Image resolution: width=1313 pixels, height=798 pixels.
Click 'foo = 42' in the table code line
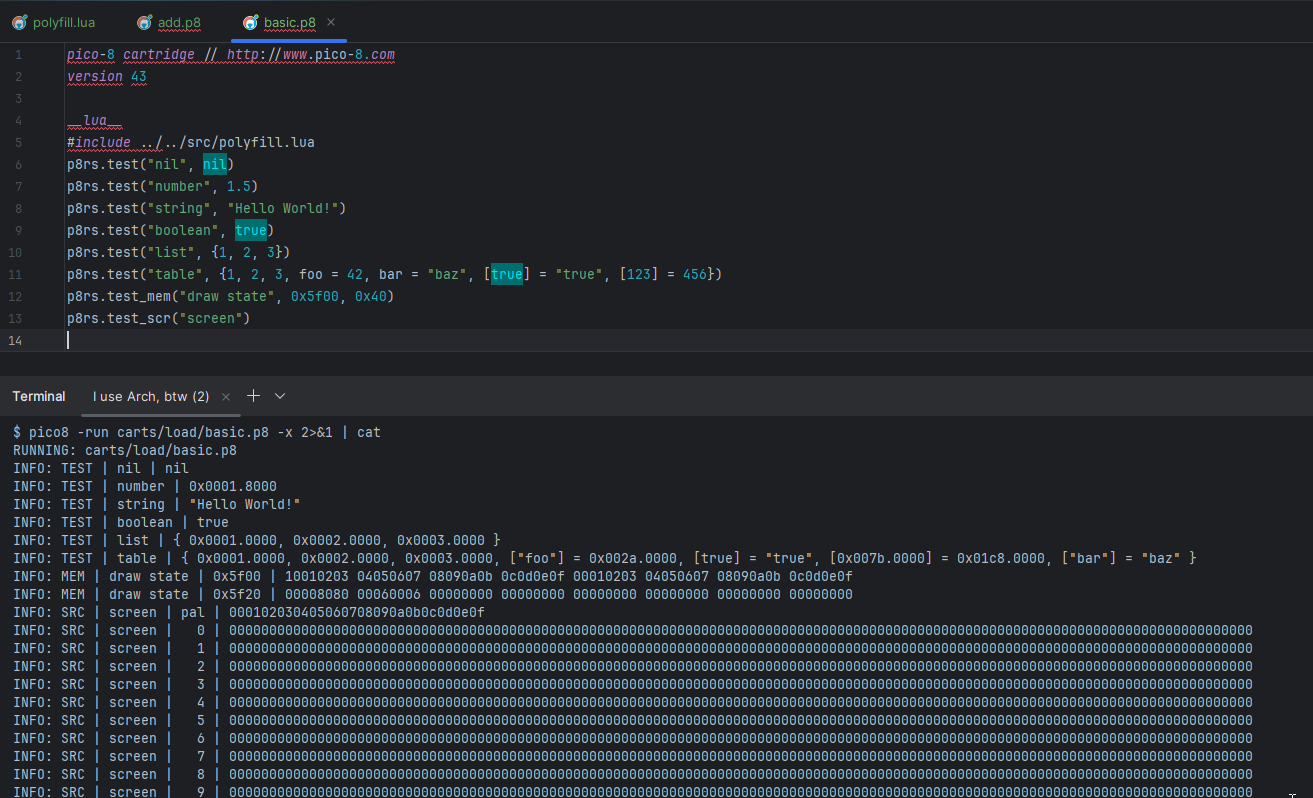click(x=331, y=274)
